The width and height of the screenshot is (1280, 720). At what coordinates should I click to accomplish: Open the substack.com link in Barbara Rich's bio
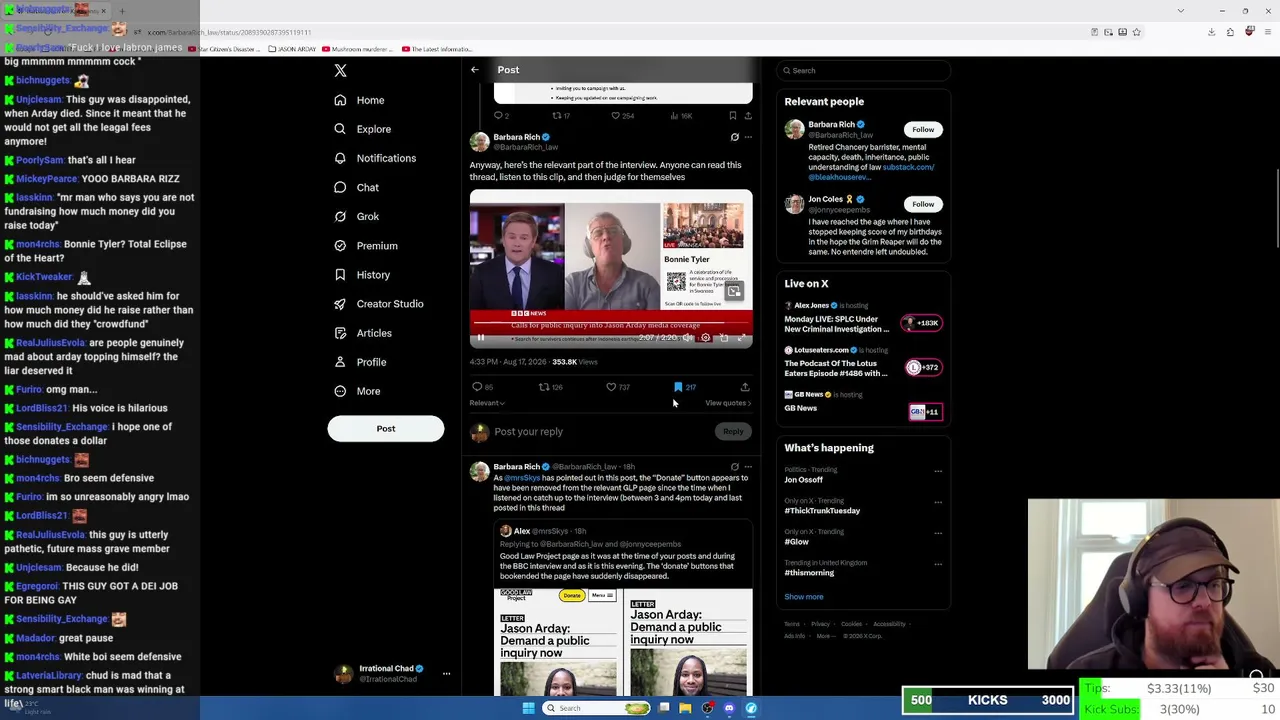pyautogui.click(x=908, y=167)
